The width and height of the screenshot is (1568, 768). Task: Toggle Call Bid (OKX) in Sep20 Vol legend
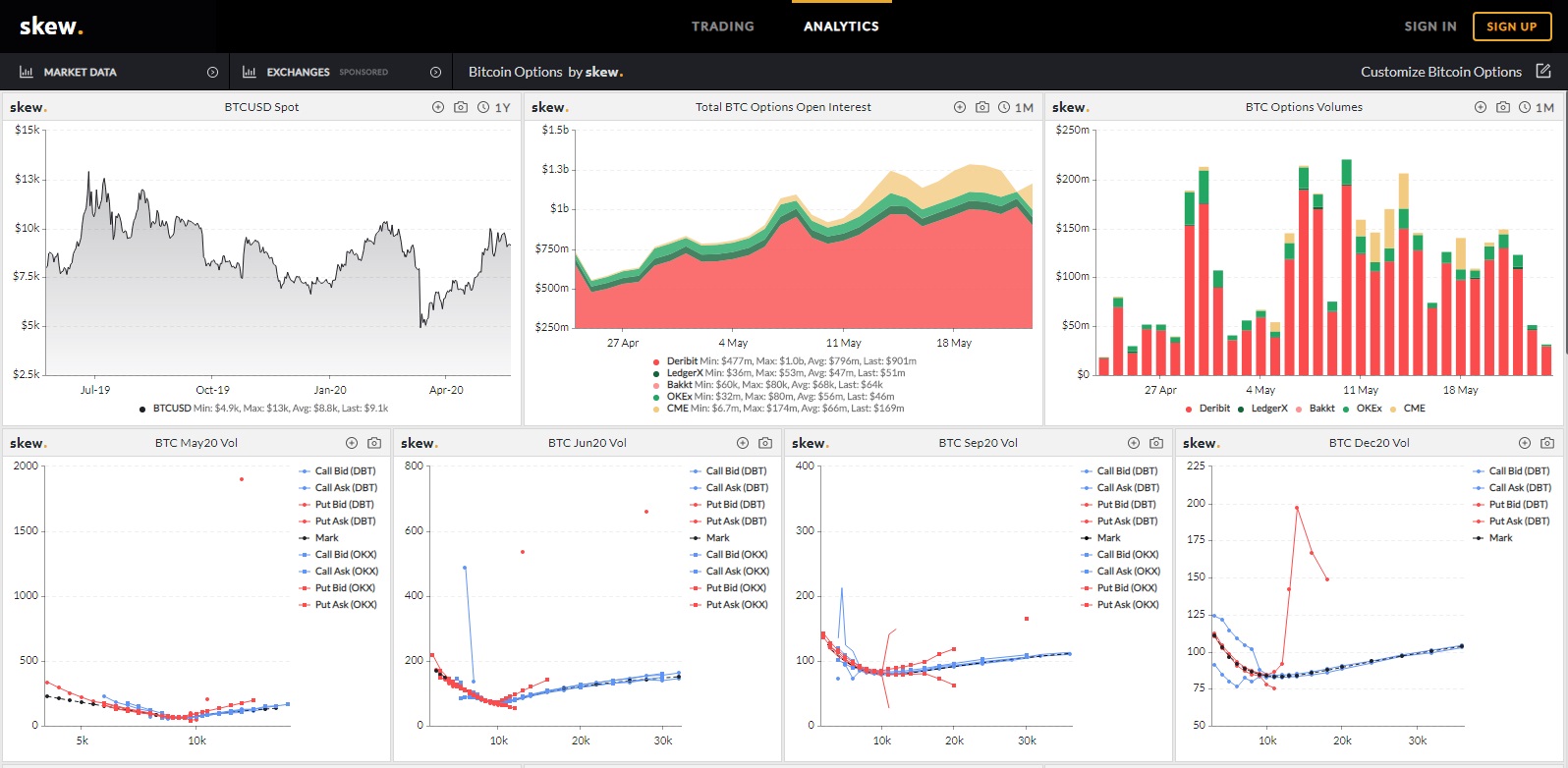tap(1120, 555)
